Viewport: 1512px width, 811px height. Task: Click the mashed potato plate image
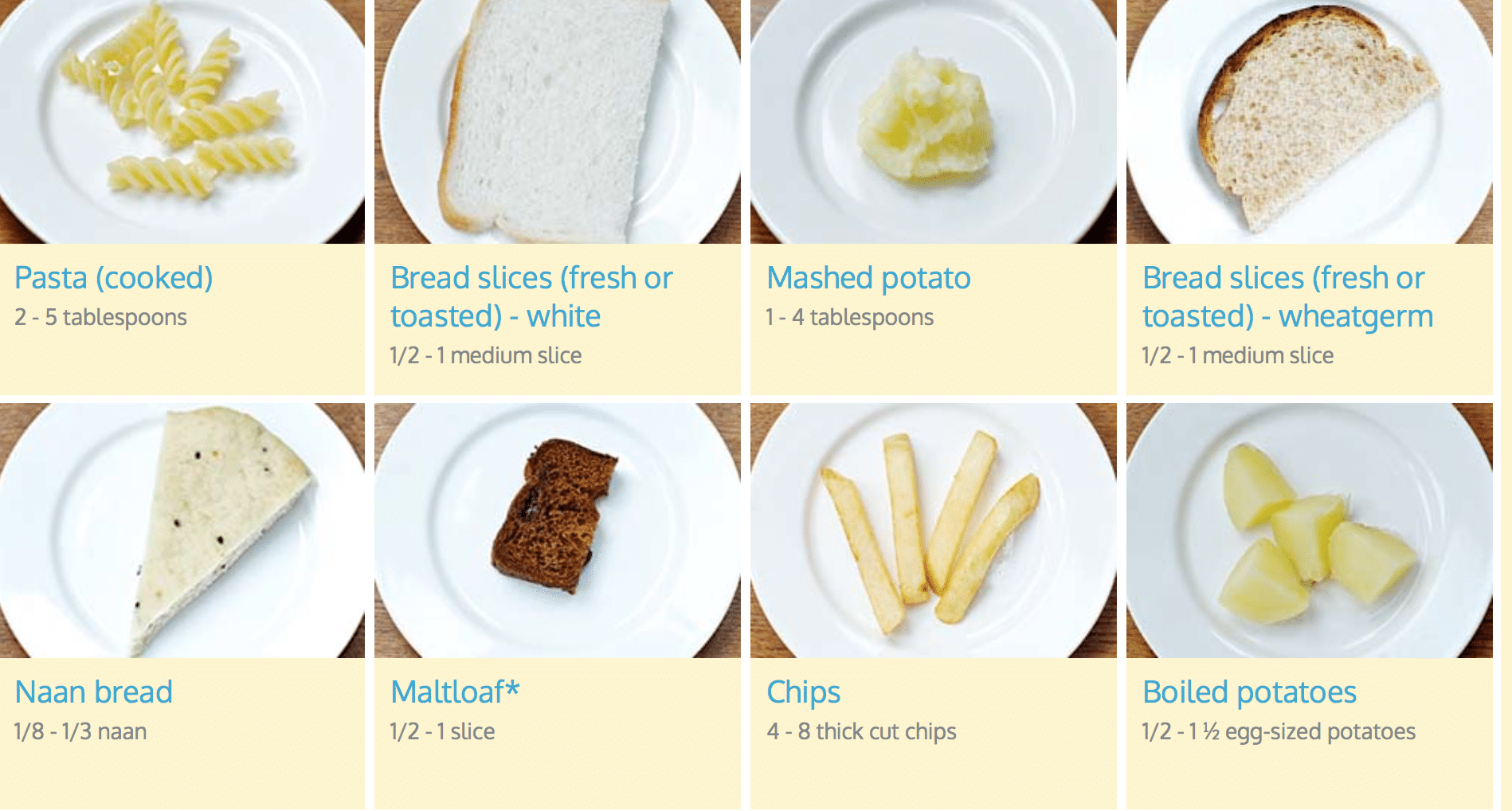coord(934,122)
